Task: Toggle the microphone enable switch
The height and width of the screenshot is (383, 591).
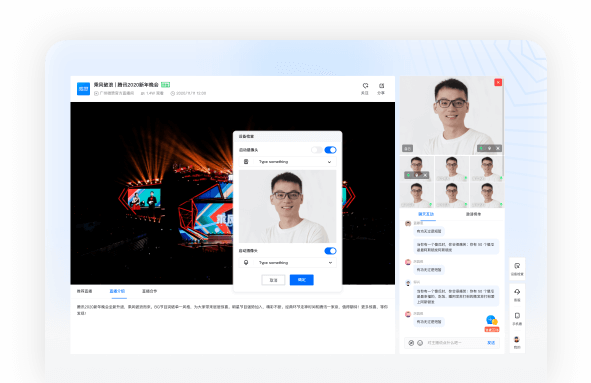Action: 331,251
